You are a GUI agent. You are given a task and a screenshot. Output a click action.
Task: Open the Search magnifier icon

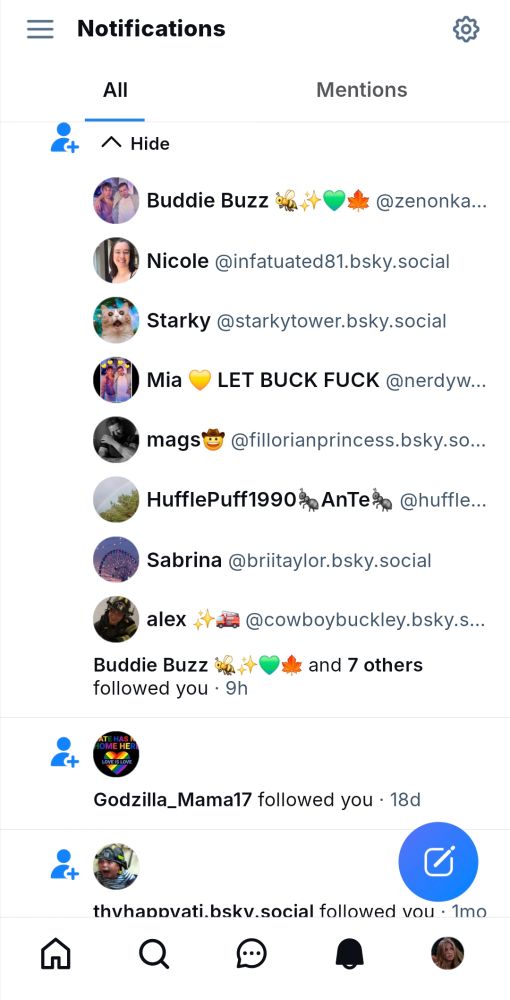tap(154, 954)
